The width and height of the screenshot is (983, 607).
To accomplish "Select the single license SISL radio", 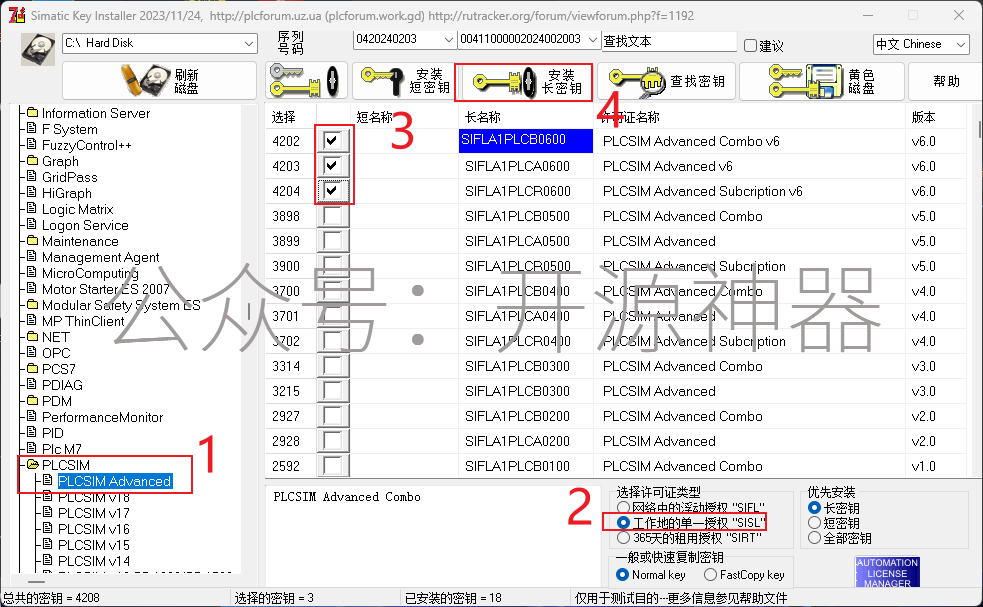I will click(623, 522).
